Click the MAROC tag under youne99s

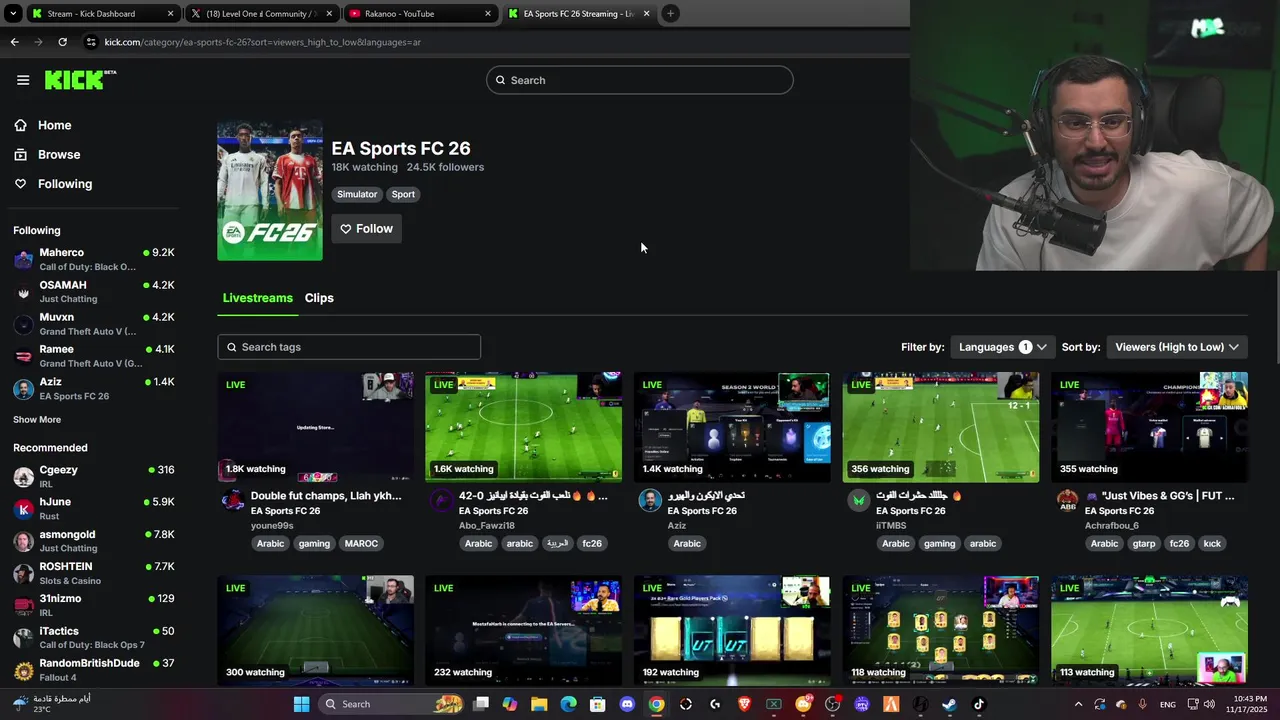click(361, 544)
